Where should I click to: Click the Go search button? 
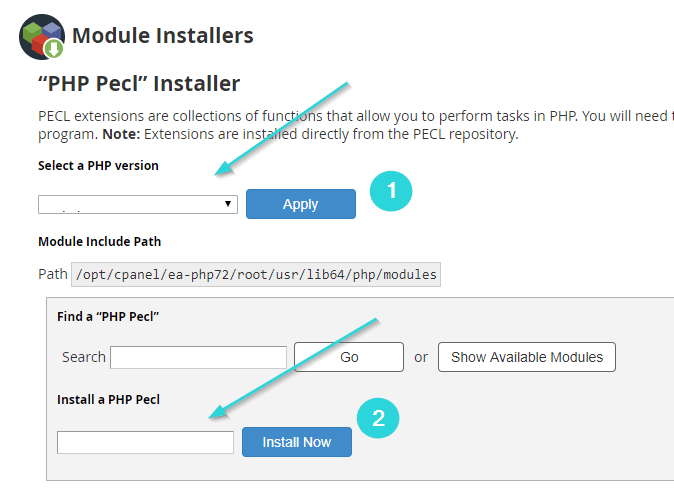click(349, 357)
